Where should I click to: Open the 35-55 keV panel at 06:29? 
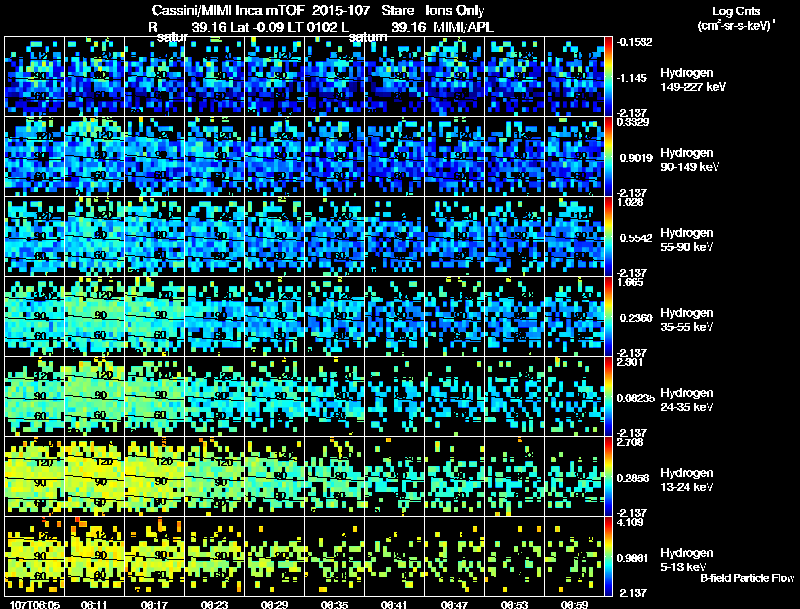[x=274, y=317]
